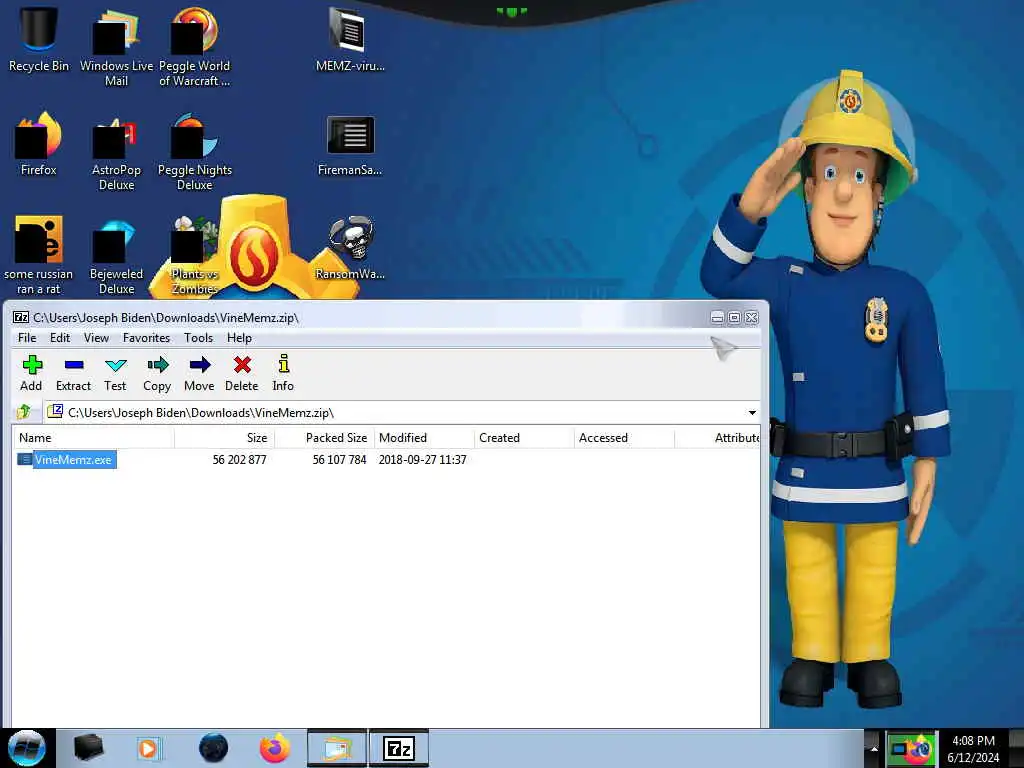Sort by Accessed column header
Screen dimensions: 1024x768
point(624,438)
